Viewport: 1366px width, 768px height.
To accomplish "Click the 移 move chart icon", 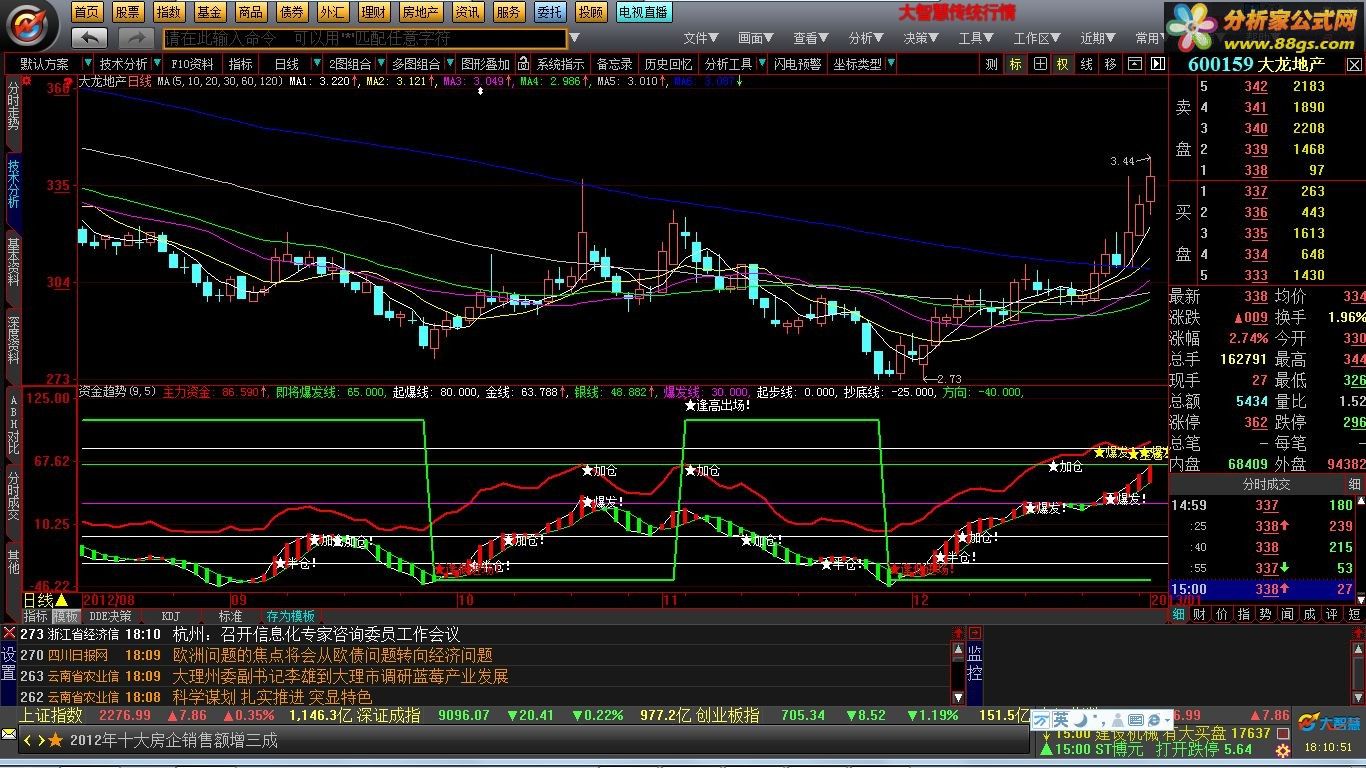I will pos(1110,64).
